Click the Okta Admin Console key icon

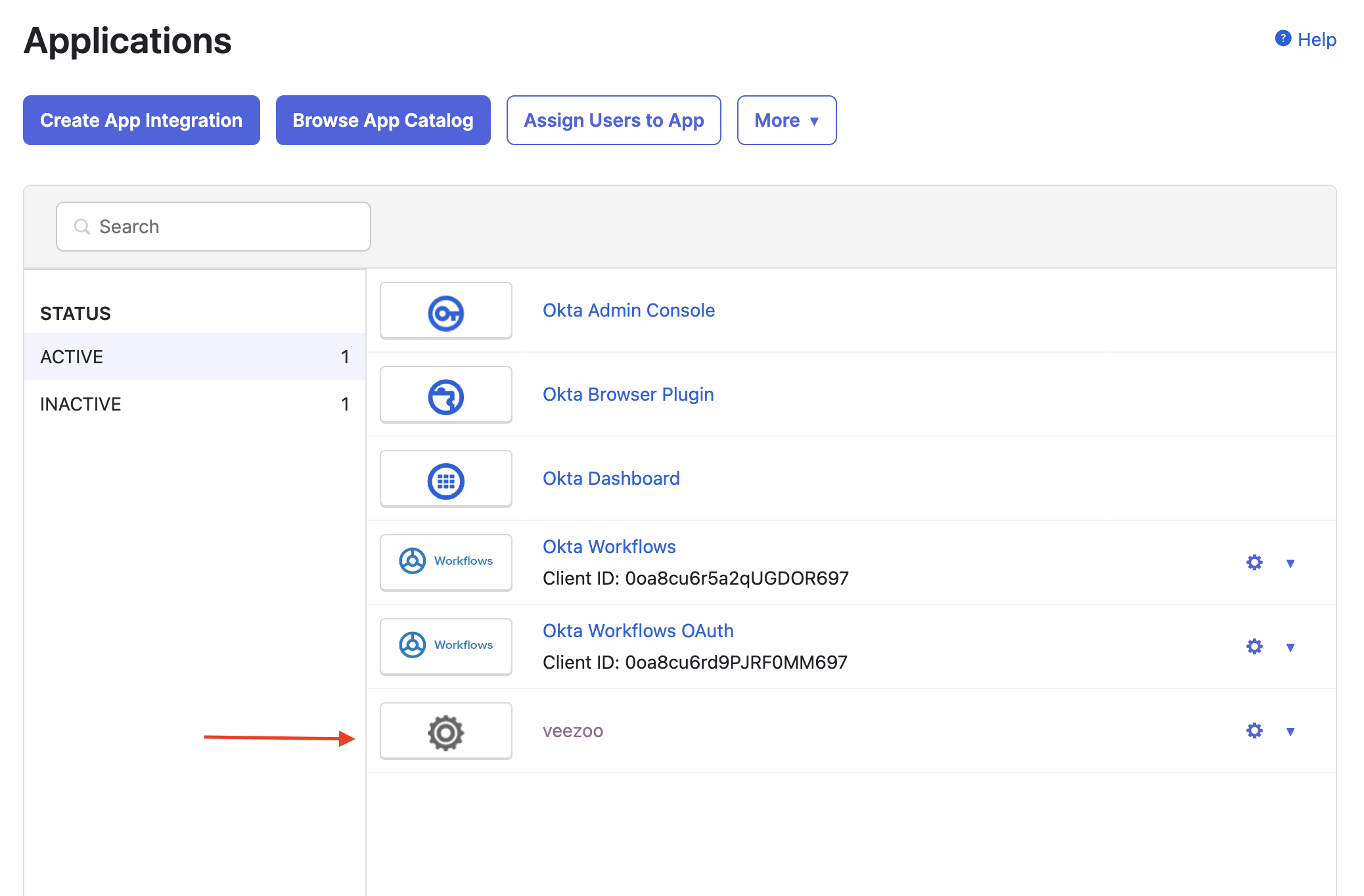click(x=446, y=313)
